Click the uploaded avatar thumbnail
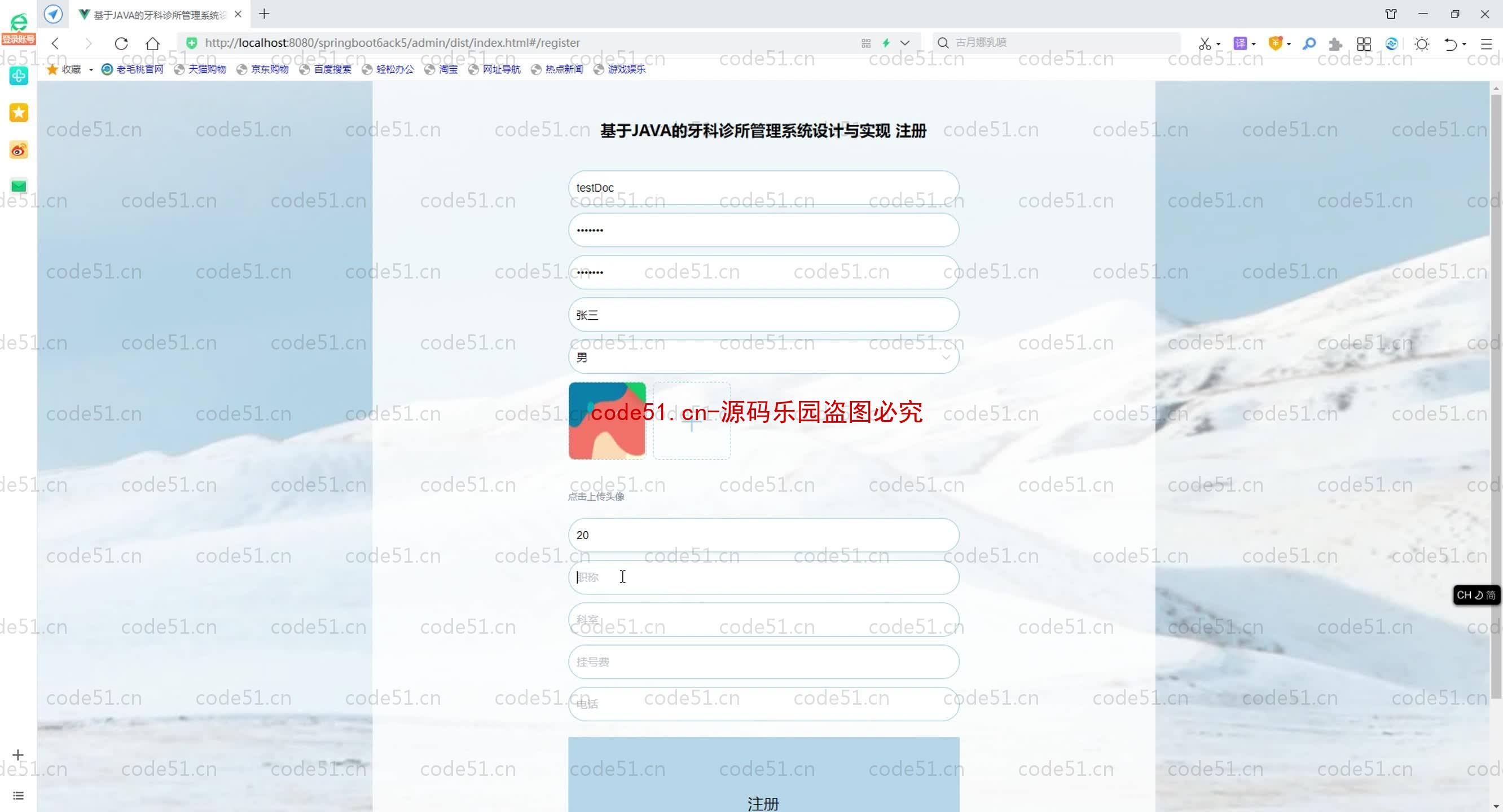 [607, 421]
